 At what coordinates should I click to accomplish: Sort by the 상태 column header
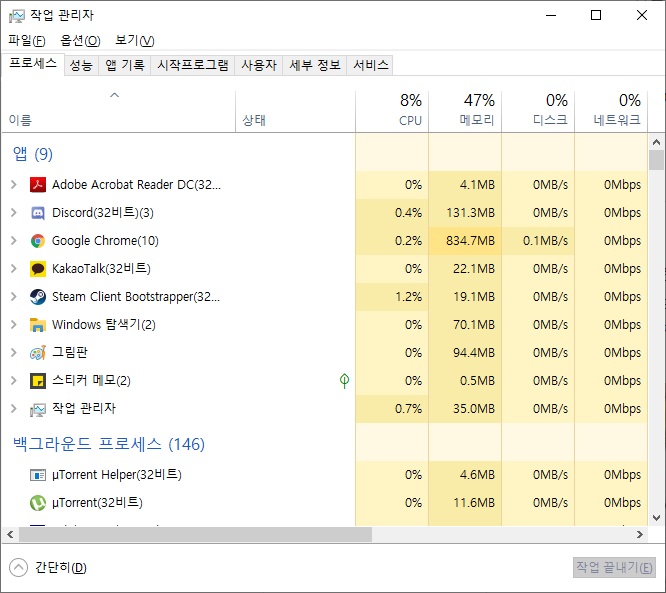tap(295, 111)
